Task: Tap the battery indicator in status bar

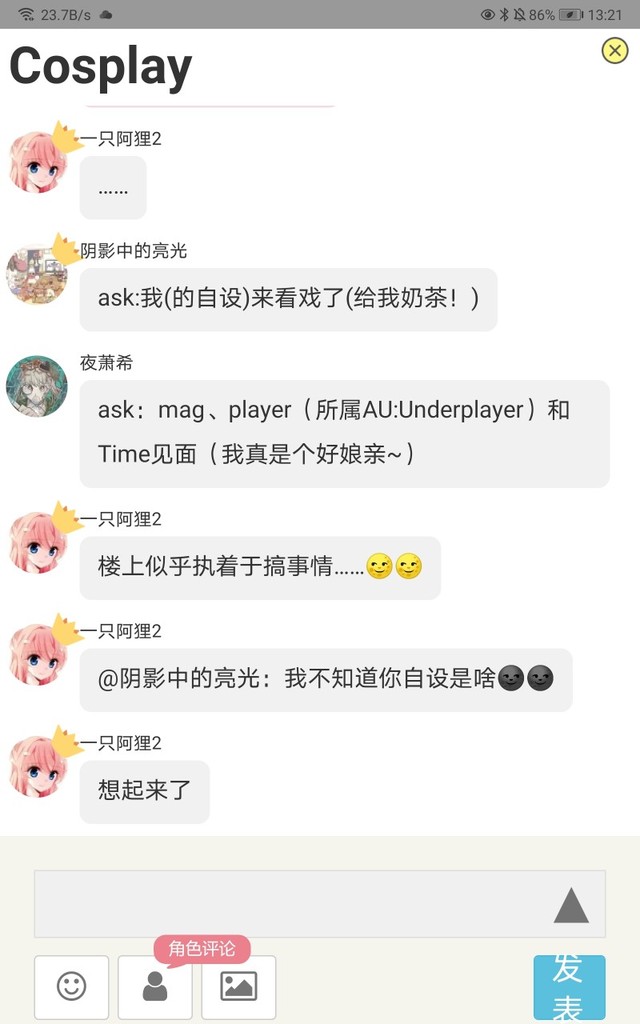Action: [571, 14]
